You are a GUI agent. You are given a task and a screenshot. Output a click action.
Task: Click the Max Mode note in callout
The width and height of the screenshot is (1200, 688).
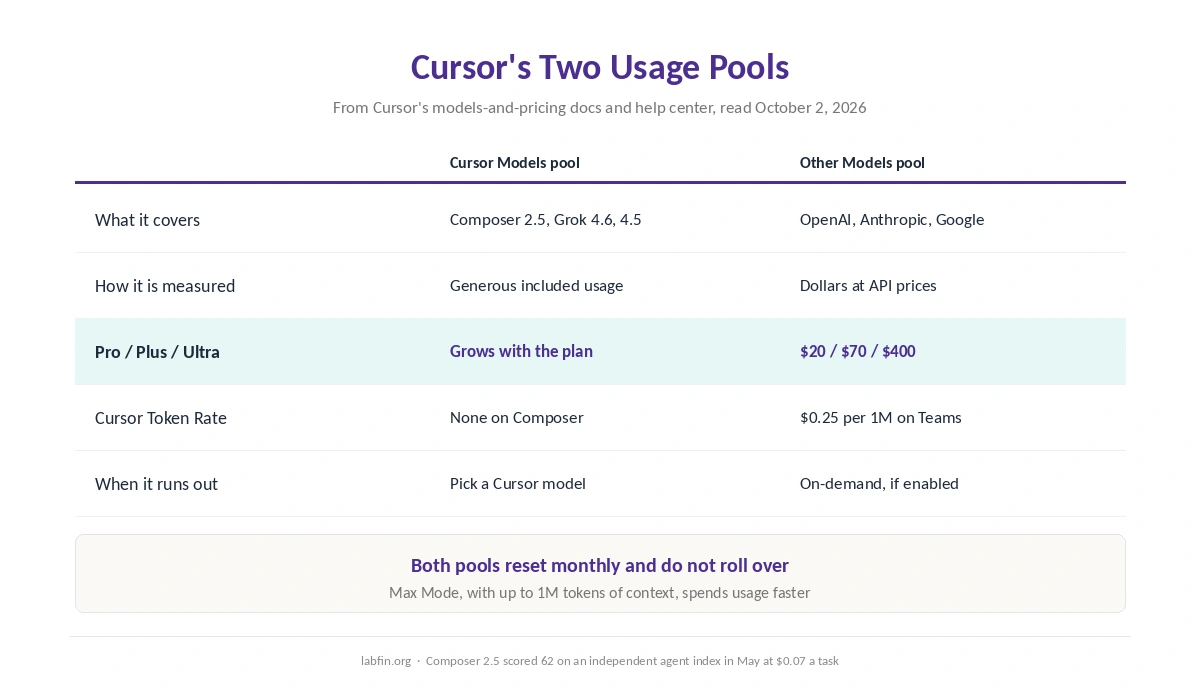click(600, 593)
